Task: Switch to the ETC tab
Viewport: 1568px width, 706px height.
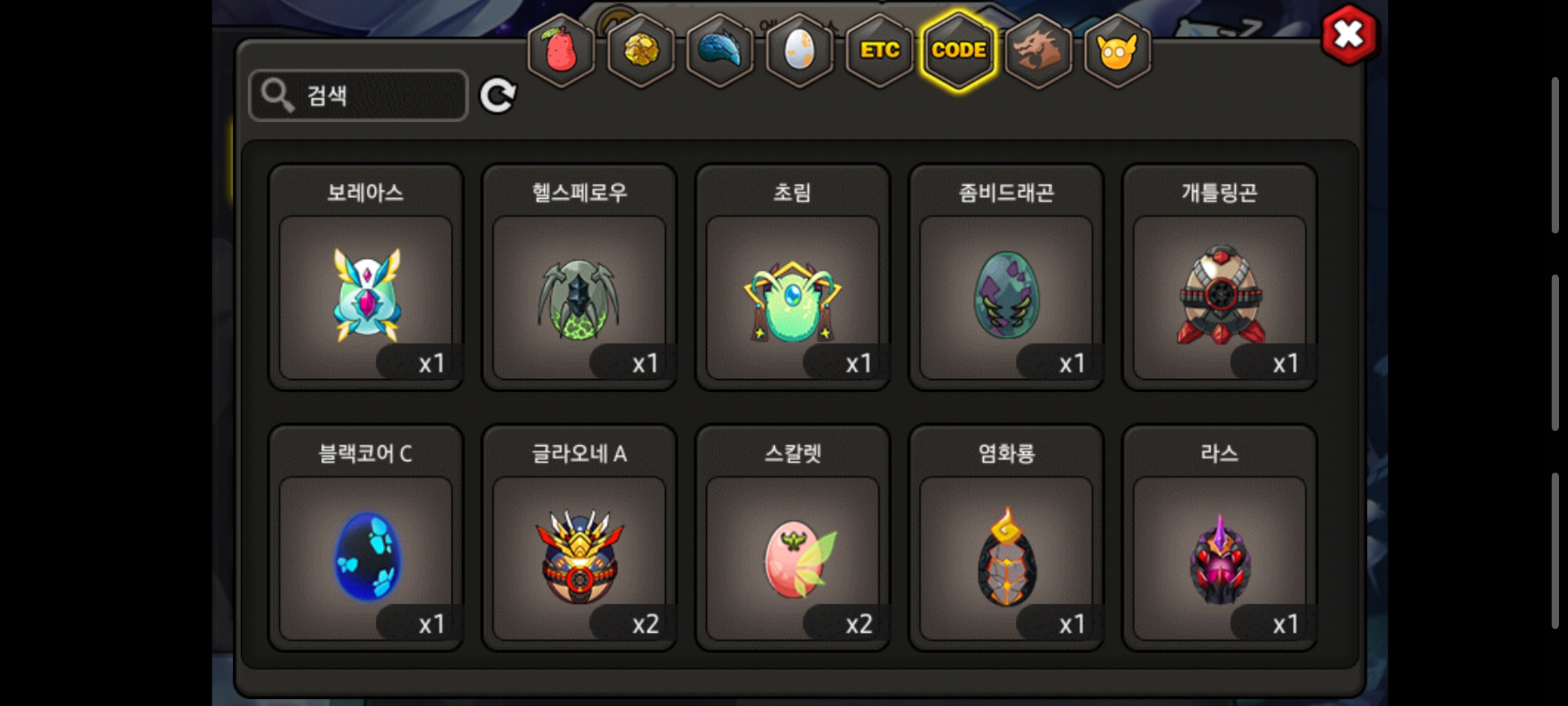Action: pos(879,50)
